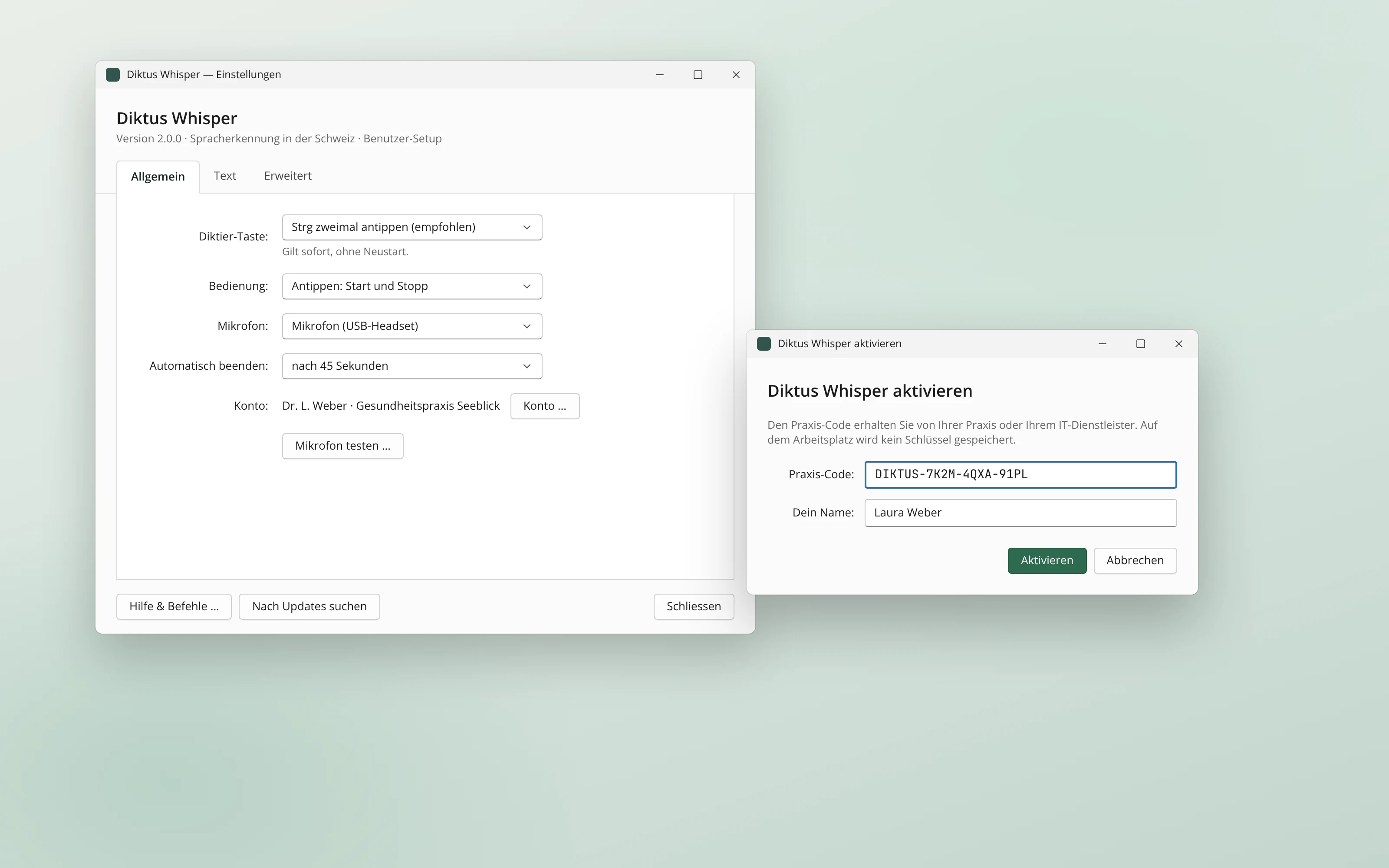Click the hint 'Gilt sofort, ohne Neustart.'
Image resolution: width=1389 pixels, height=868 pixels.
[345, 252]
